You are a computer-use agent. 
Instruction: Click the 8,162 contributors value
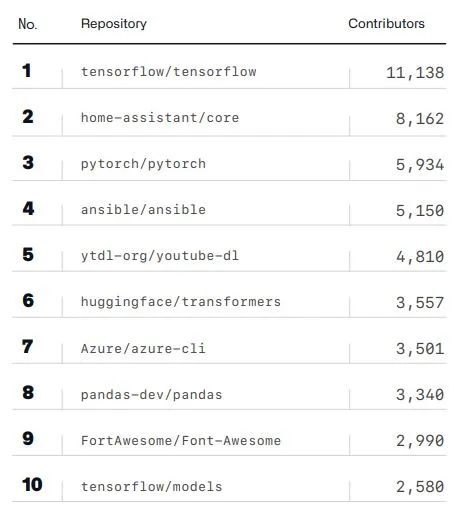point(420,119)
